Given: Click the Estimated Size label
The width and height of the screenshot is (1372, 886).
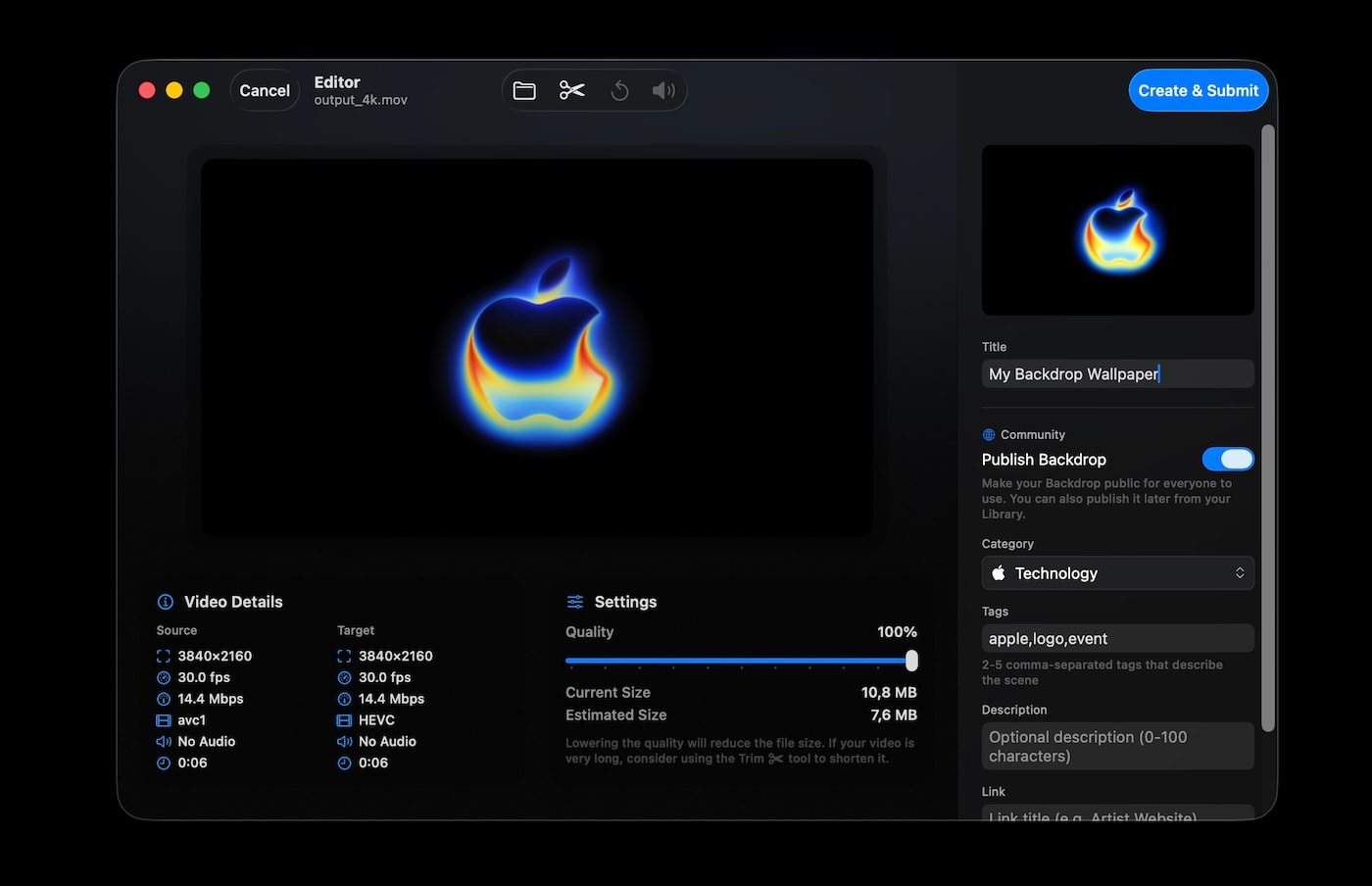Looking at the screenshot, I should [616, 715].
